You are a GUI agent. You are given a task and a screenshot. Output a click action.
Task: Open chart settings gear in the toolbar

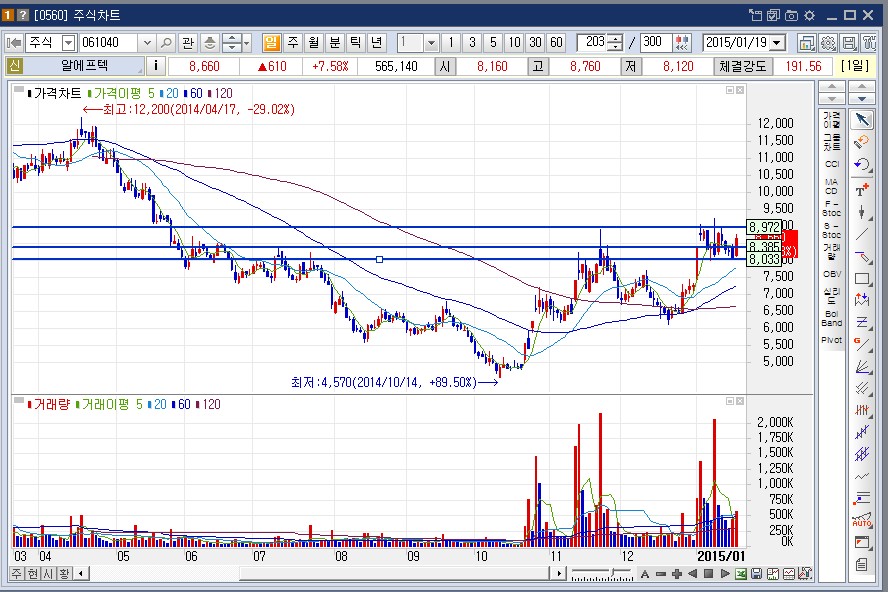pos(828,42)
